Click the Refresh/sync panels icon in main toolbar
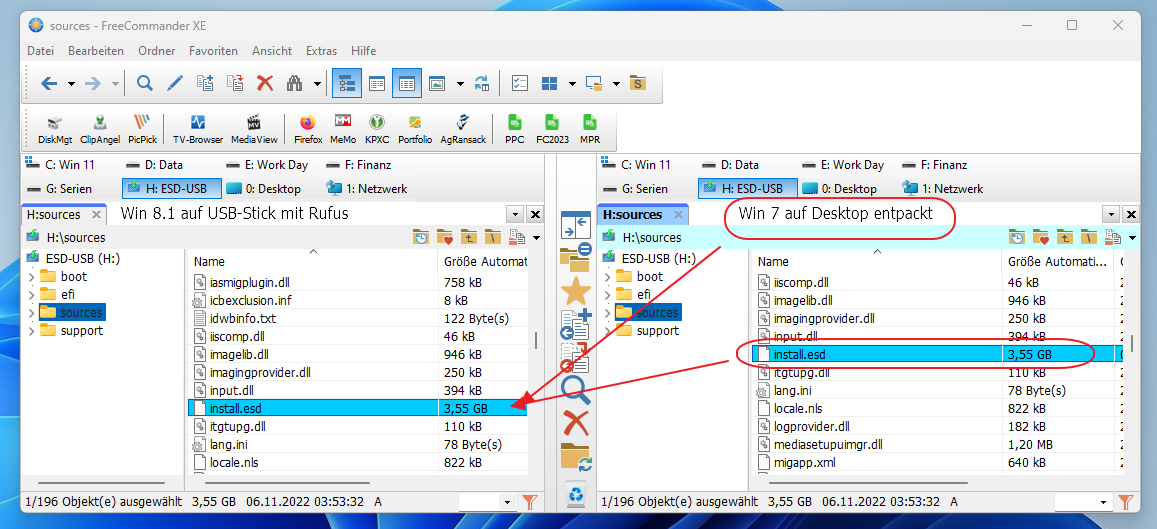 (x=482, y=83)
